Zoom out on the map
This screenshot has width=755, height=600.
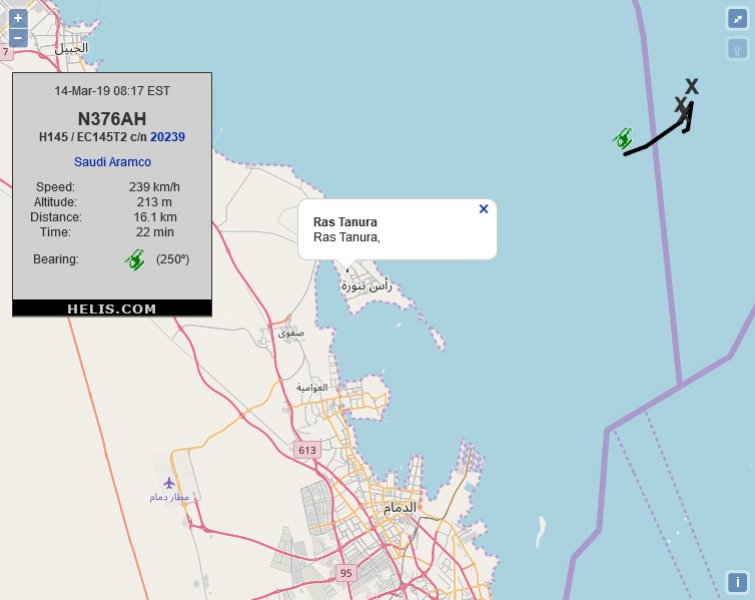point(18,38)
